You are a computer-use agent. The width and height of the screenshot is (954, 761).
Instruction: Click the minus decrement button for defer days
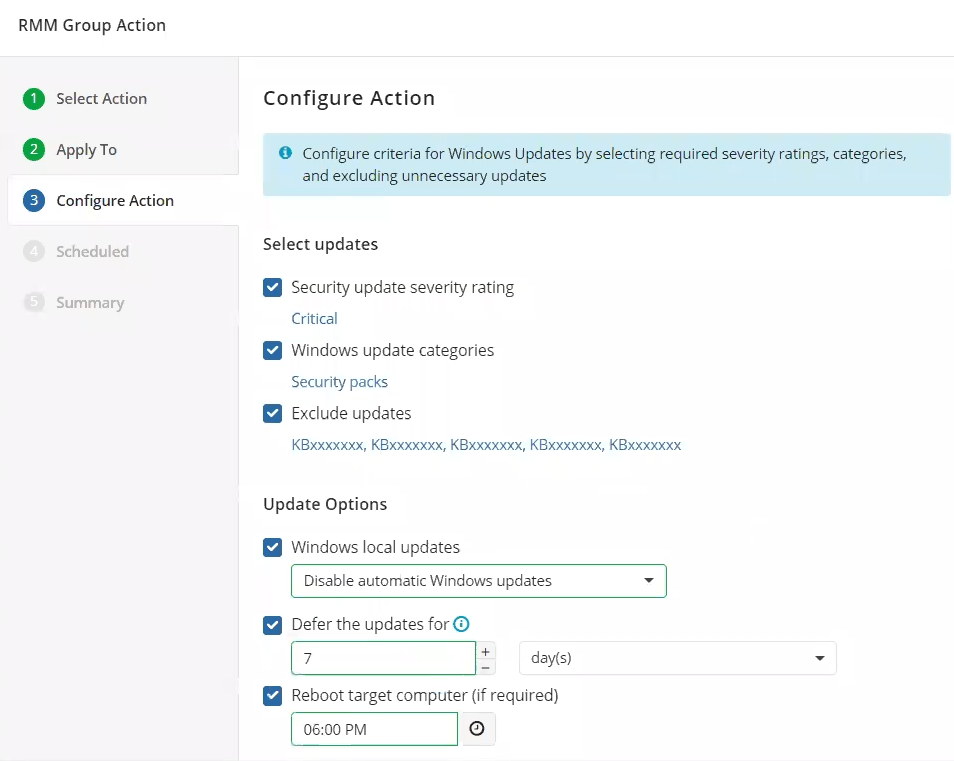point(486,667)
